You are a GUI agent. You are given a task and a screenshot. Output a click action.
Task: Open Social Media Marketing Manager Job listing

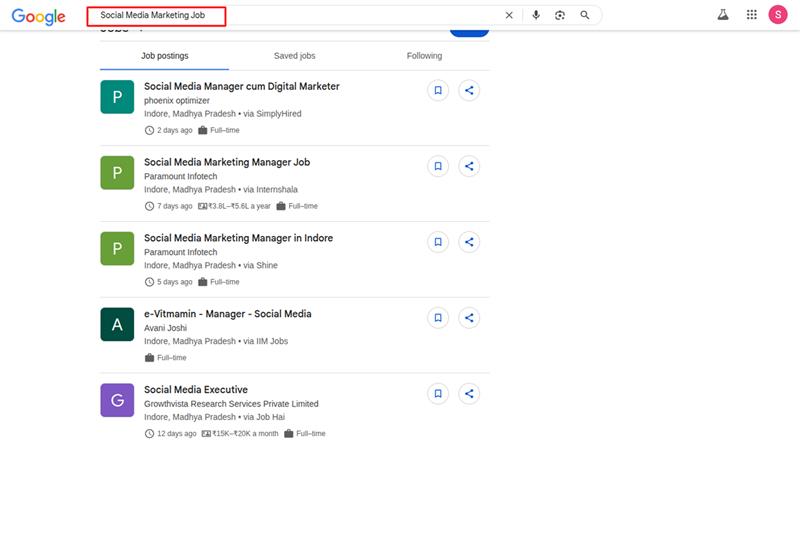click(227, 162)
